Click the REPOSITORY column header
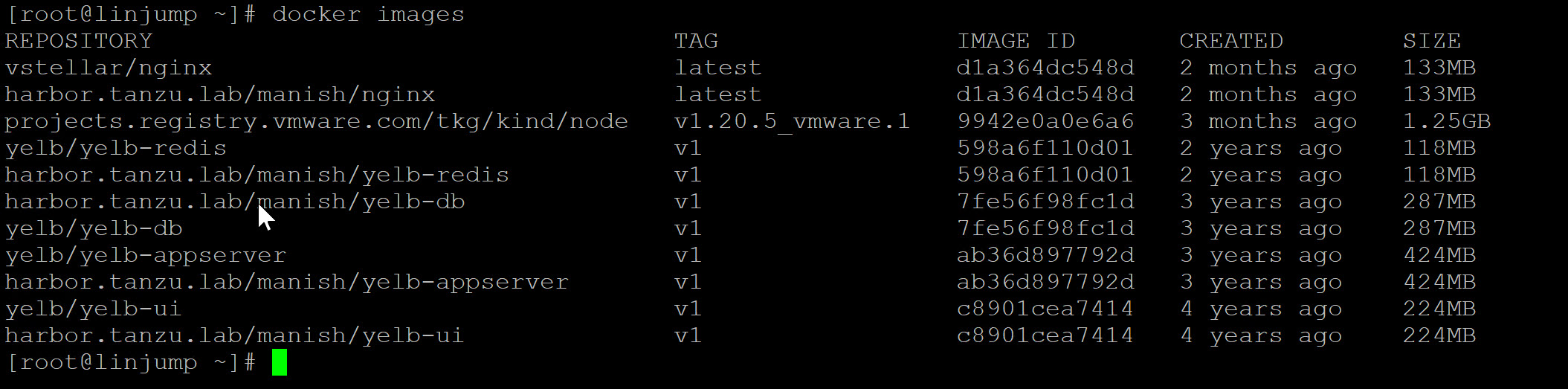Image resolution: width=1568 pixels, height=389 pixels. coord(79,41)
